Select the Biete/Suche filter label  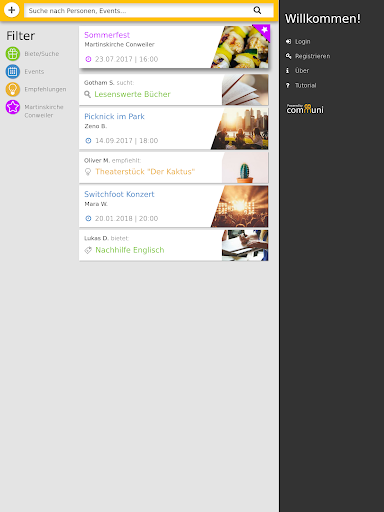coord(42,54)
